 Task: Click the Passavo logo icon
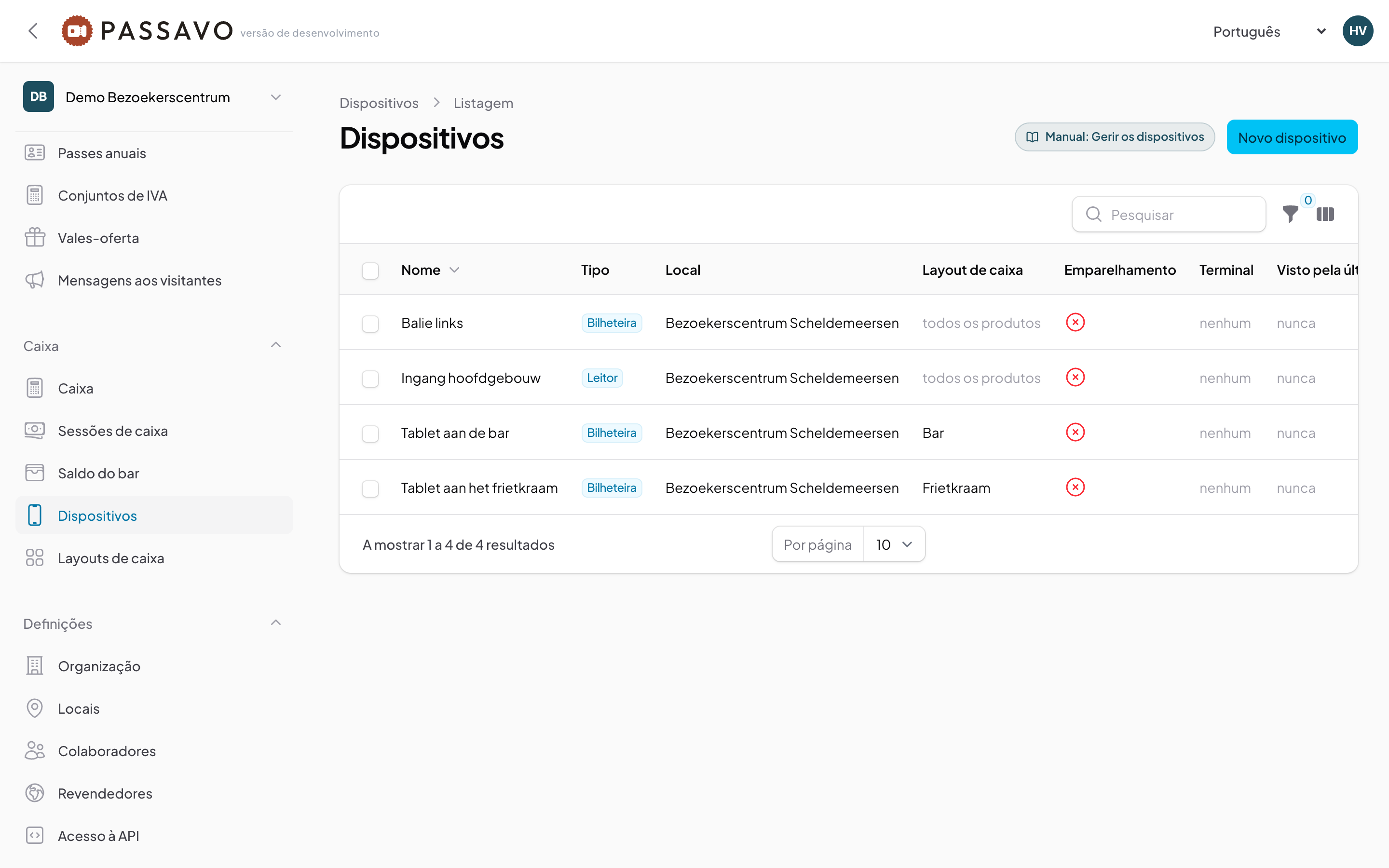pos(77,31)
